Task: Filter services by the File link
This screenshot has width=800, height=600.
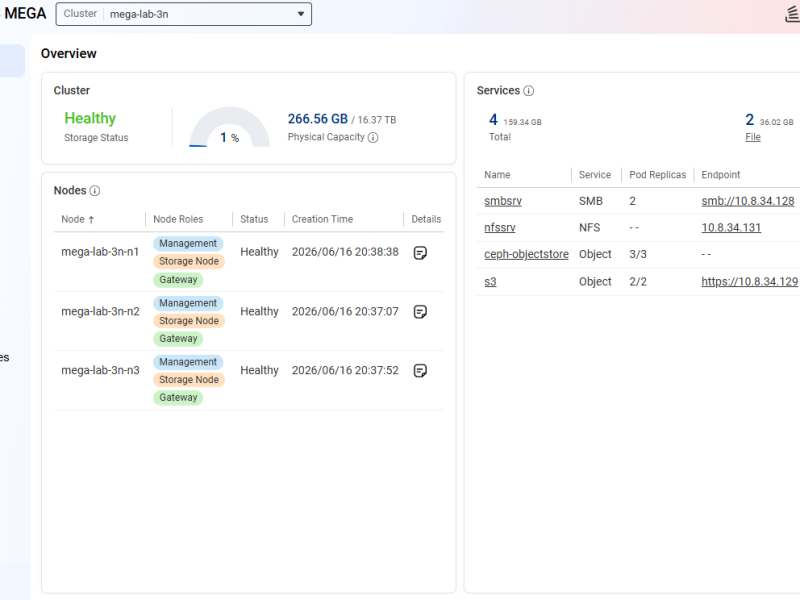Action: coord(753,137)
